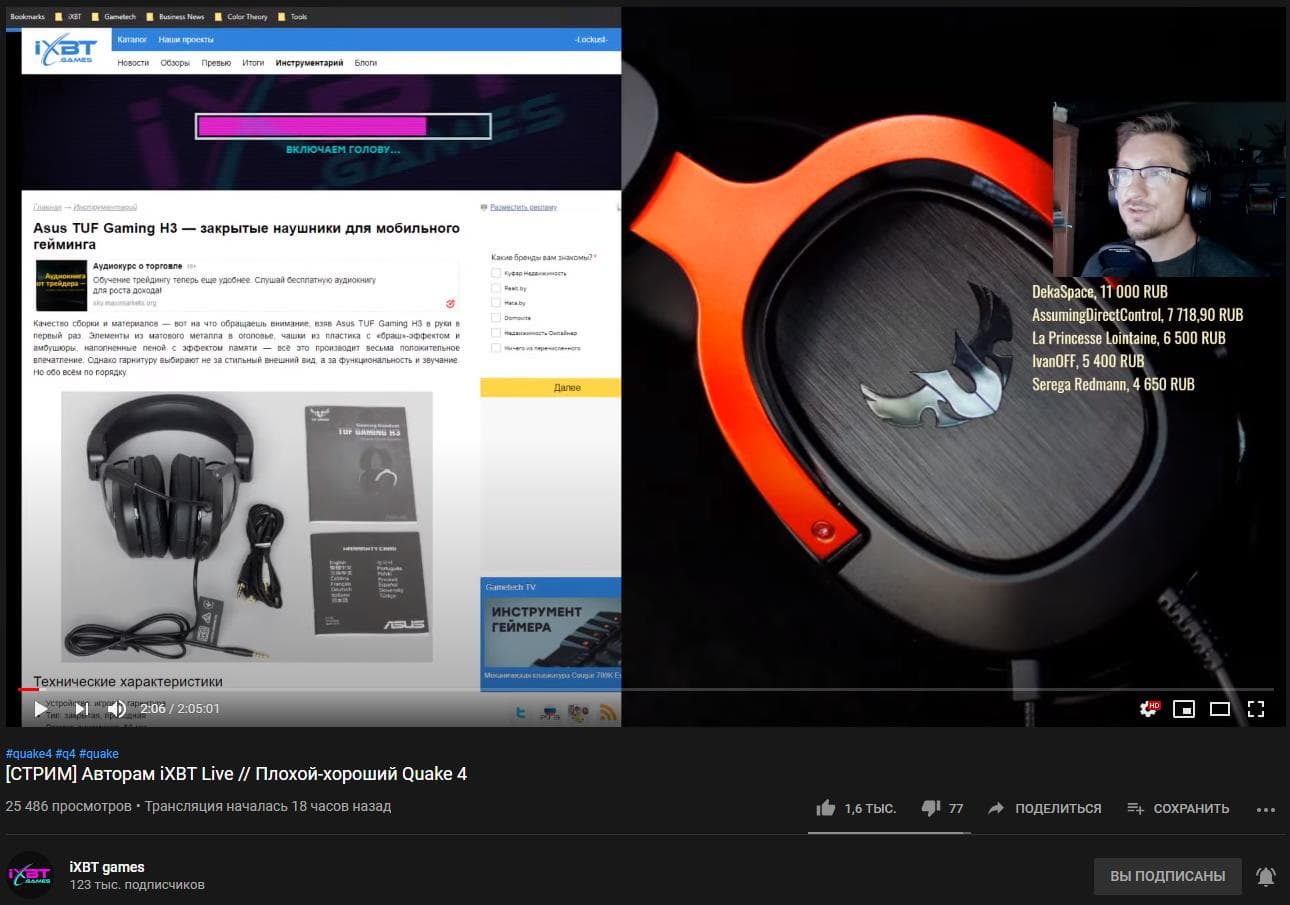This screenshot has width=1290, height=905.
Task: Click the save-to-playlist icon
Action: point(1135,808)
